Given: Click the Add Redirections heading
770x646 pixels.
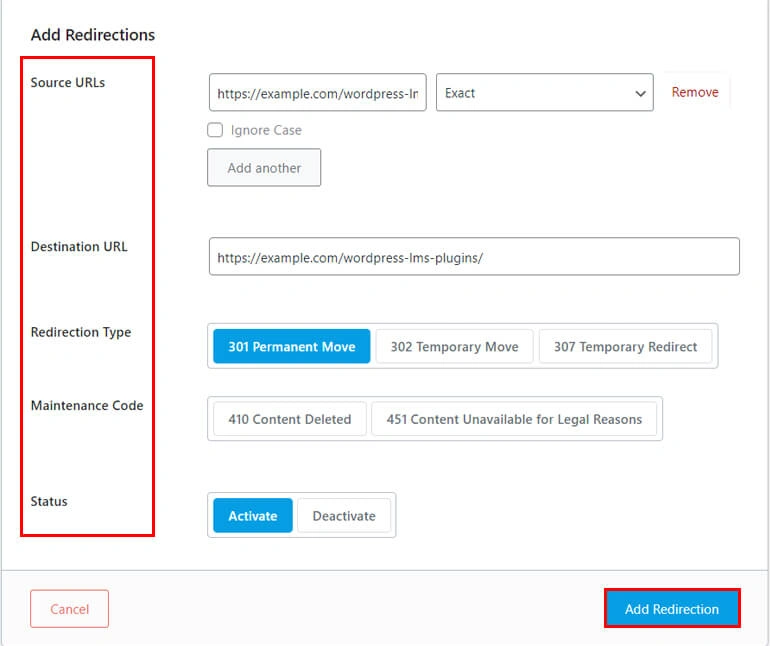Looking at the screenshot, I should click(93, 35).
